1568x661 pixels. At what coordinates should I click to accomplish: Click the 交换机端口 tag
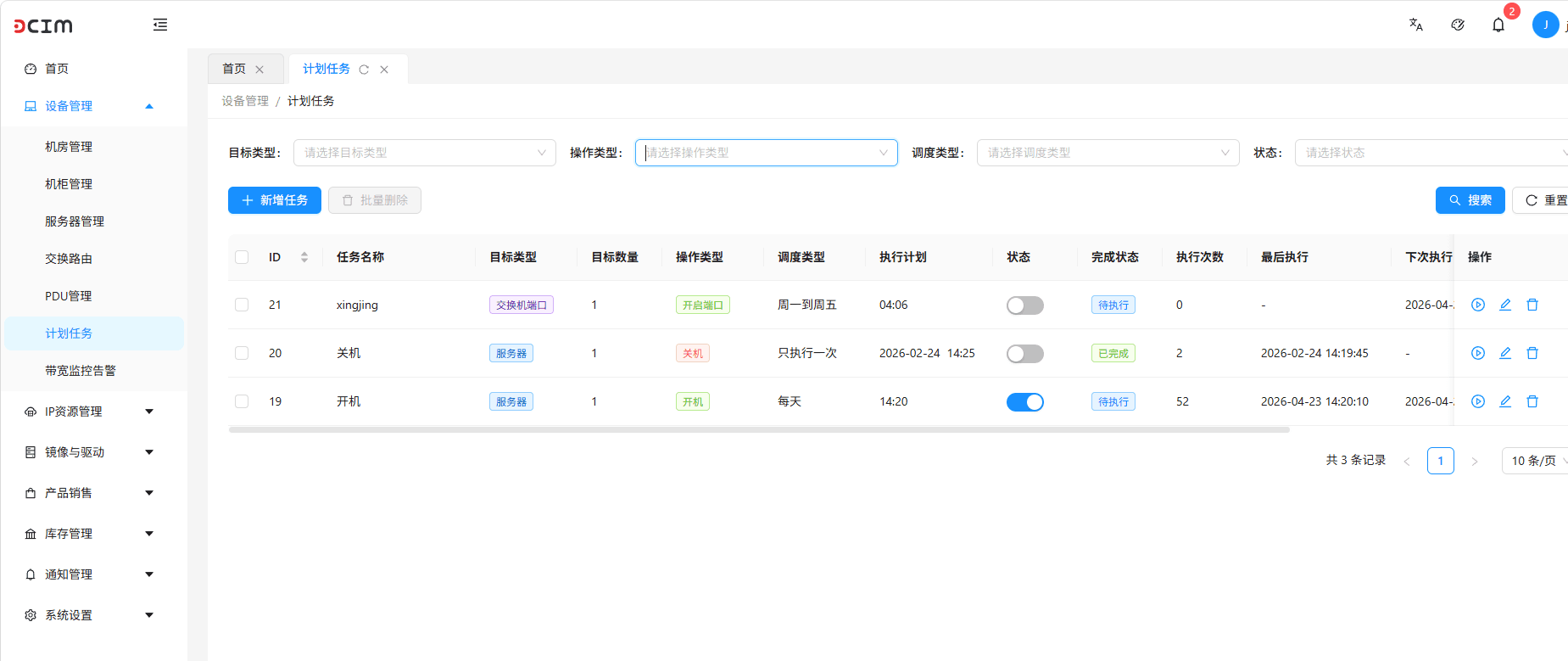[x=522, y=305]
